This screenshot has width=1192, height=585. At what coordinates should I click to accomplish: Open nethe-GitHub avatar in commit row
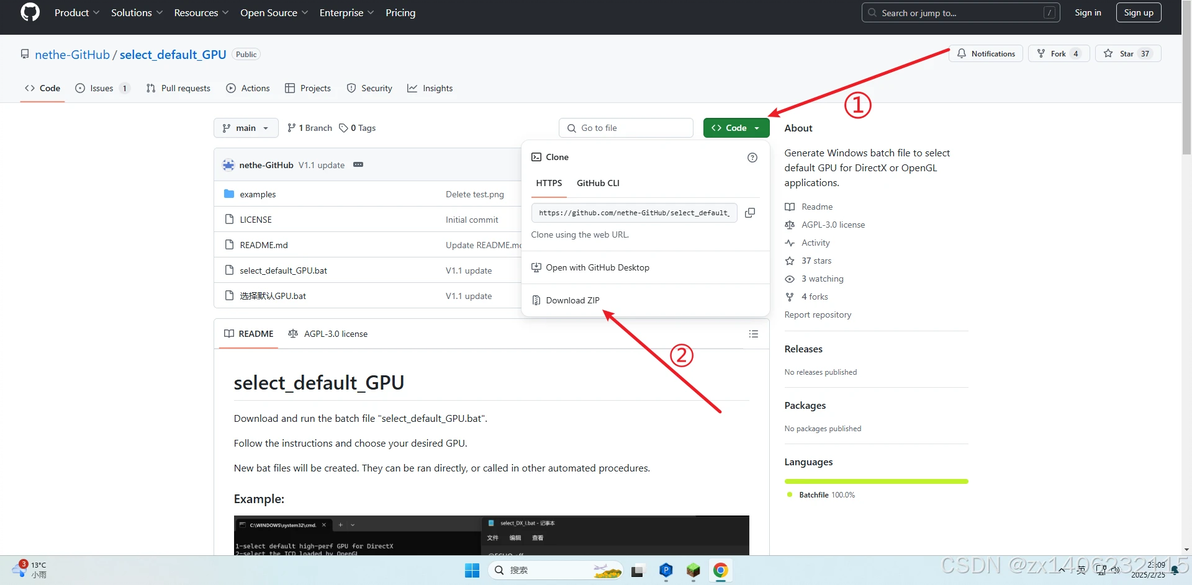229,165
